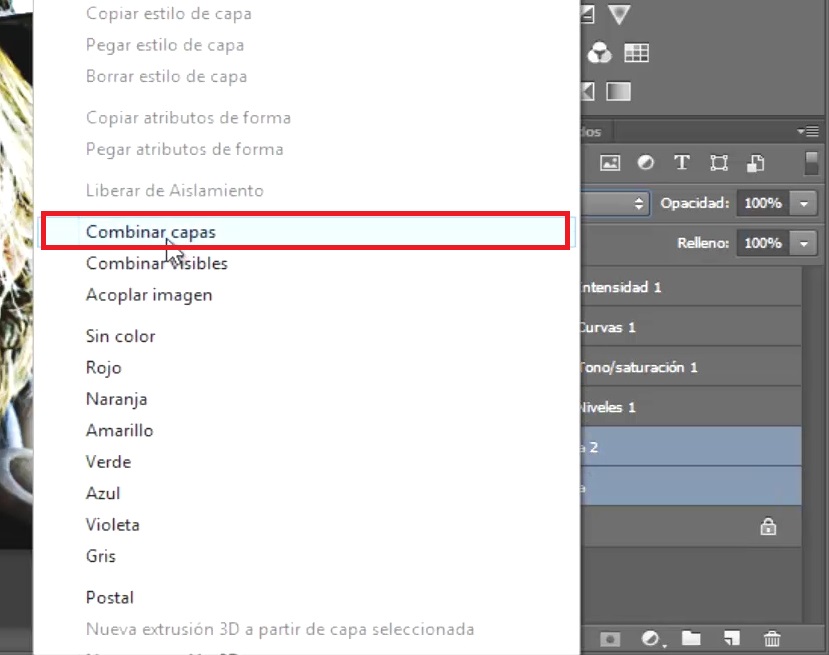Viewport: 829px width, 655px height.
Task: Set layer color to Sin color
Action: tap(121, 336)
